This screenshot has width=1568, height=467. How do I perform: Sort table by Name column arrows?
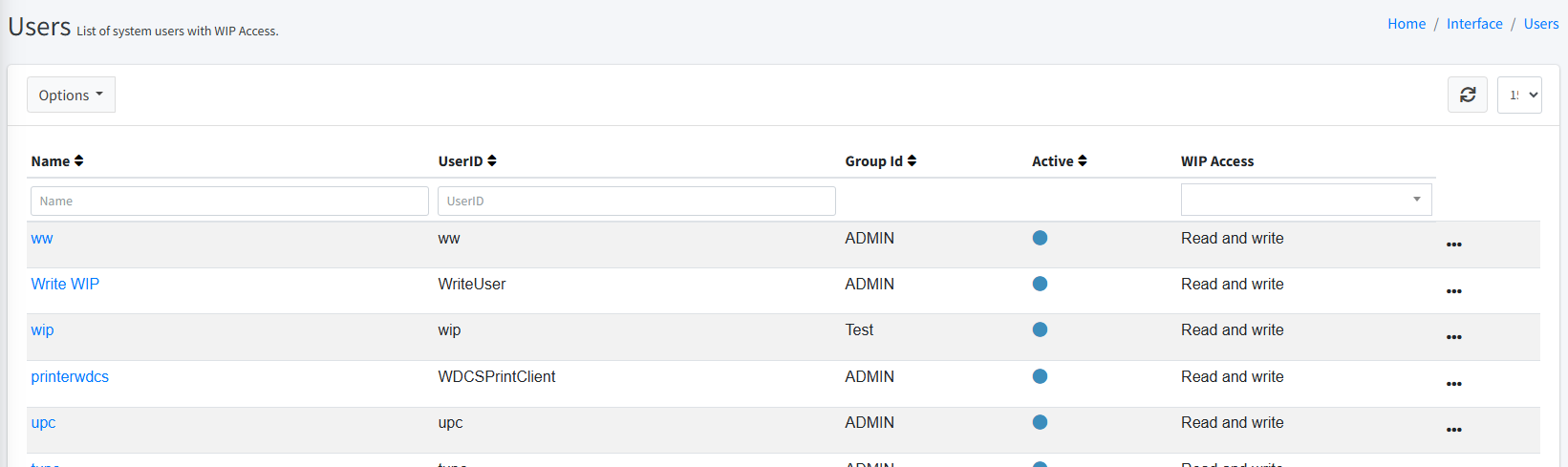[x=78, y=161]
